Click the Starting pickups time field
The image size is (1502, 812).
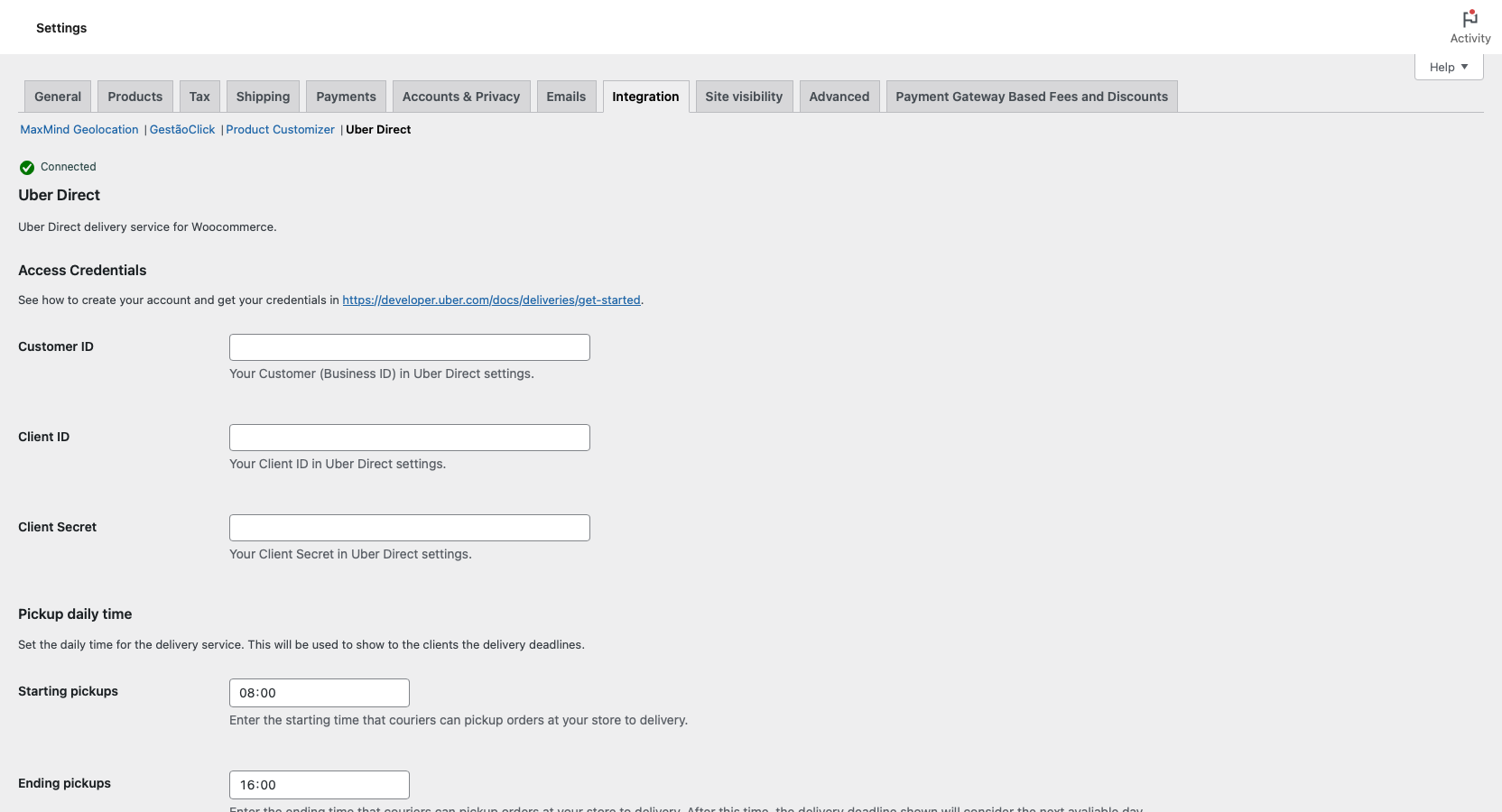click(319, 693)
